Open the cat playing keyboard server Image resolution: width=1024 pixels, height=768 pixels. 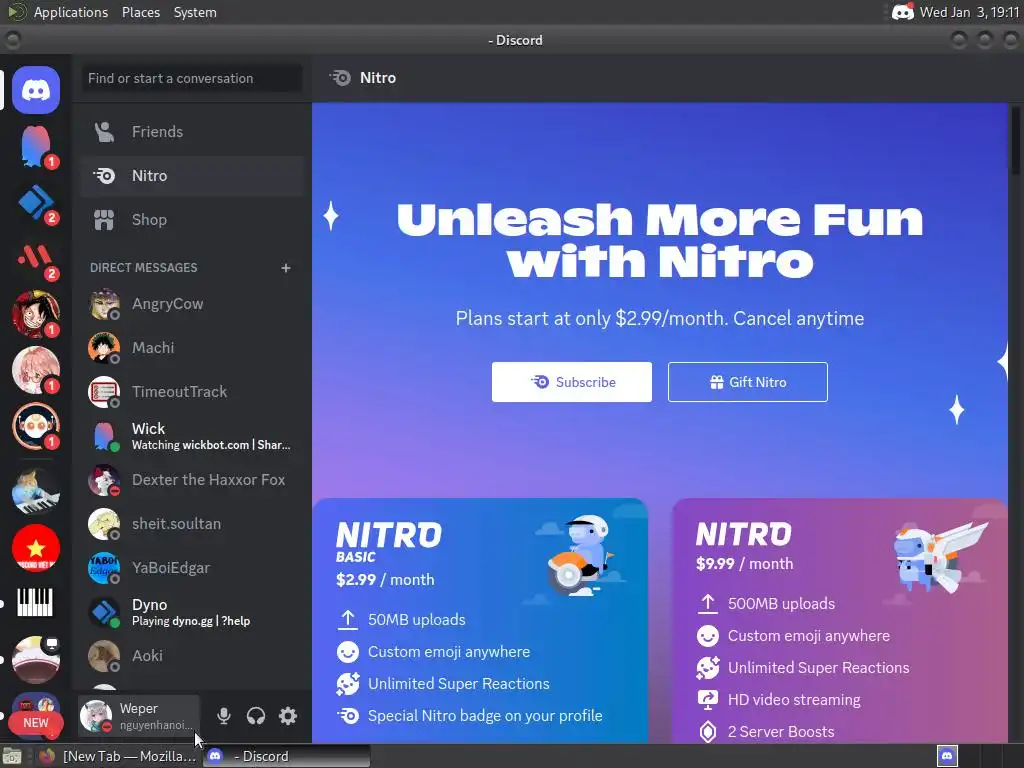click(x=36, y=491)
